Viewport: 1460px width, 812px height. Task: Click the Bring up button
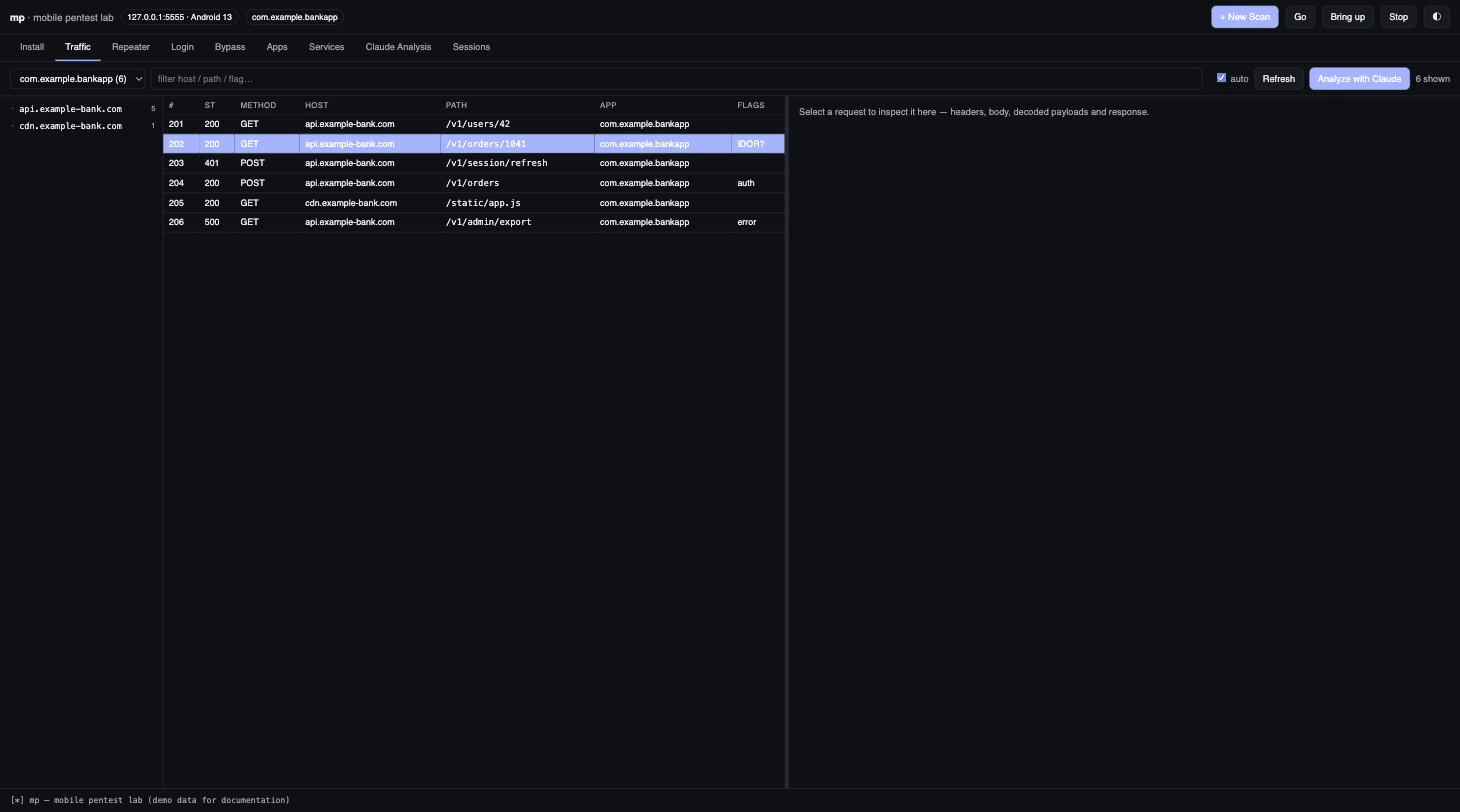click(1347, 17)
